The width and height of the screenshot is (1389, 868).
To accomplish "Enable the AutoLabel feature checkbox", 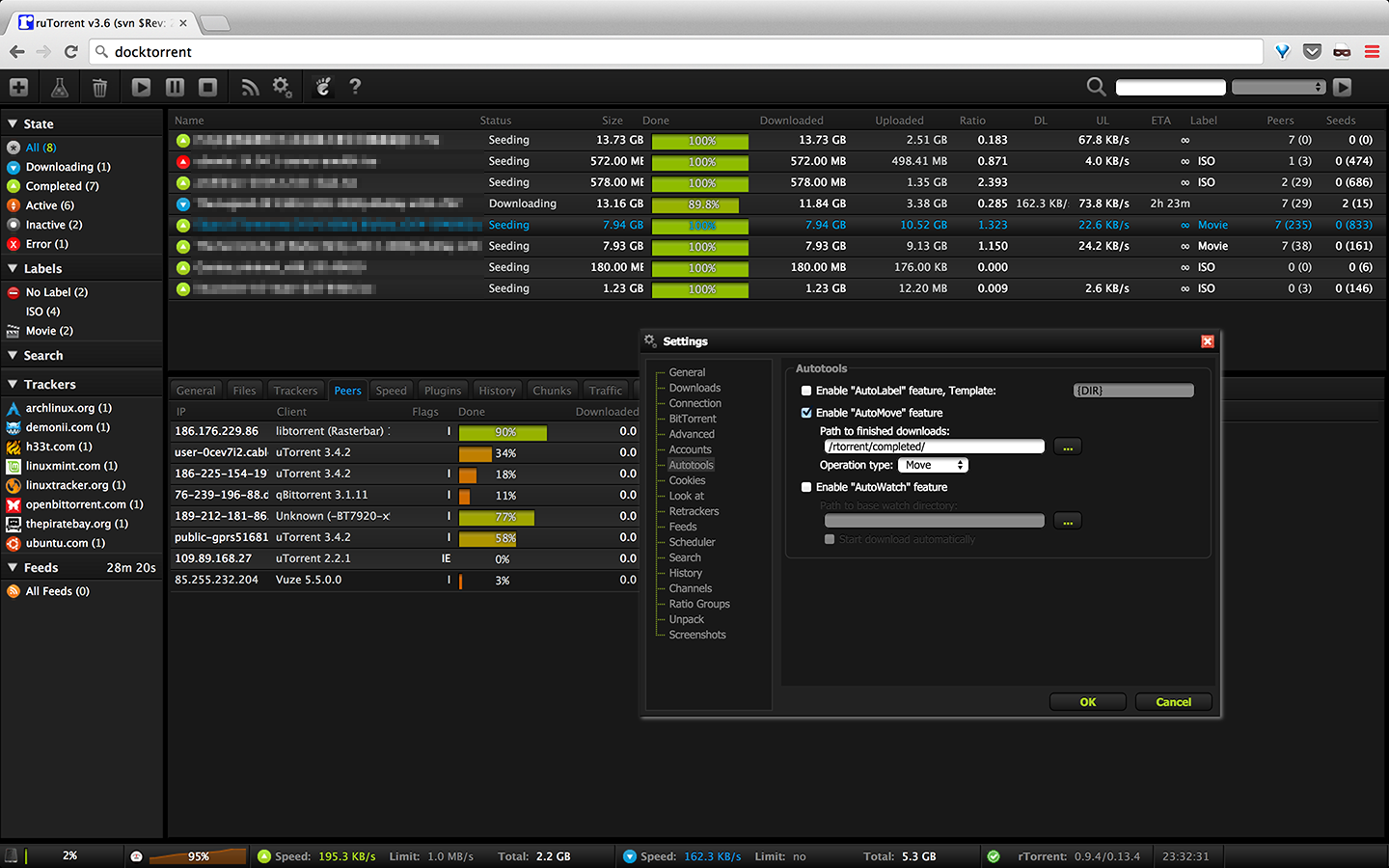I will [806, 391].
